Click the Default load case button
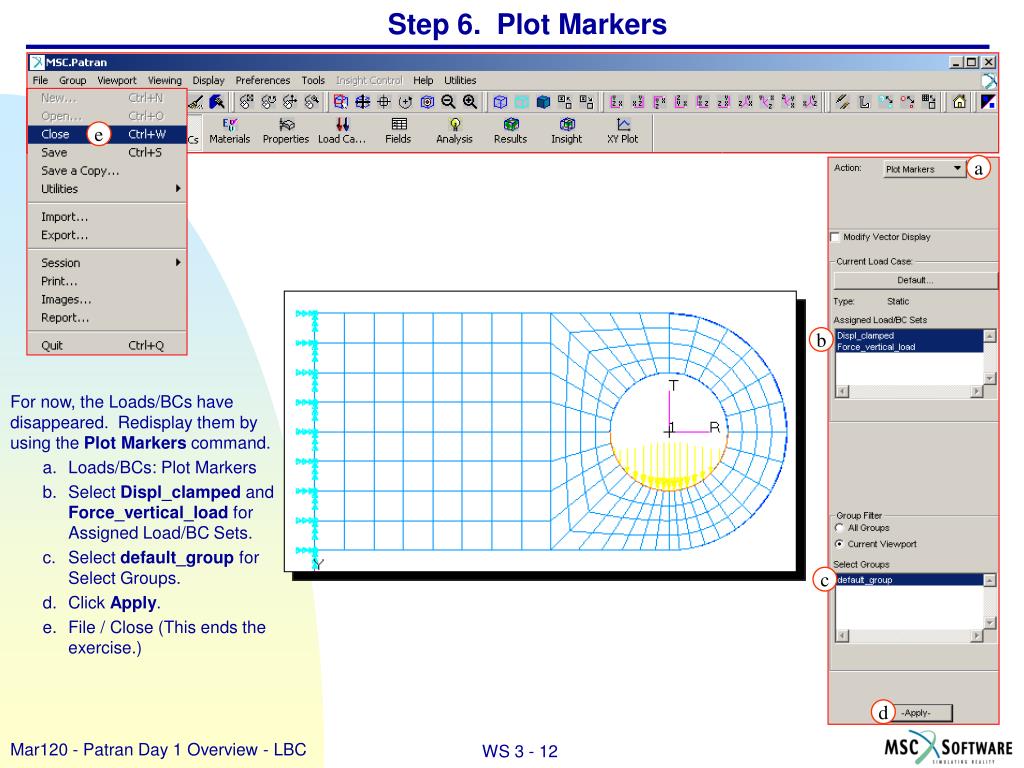Viewport: 1024px width, 768px height. coord(916,280)
